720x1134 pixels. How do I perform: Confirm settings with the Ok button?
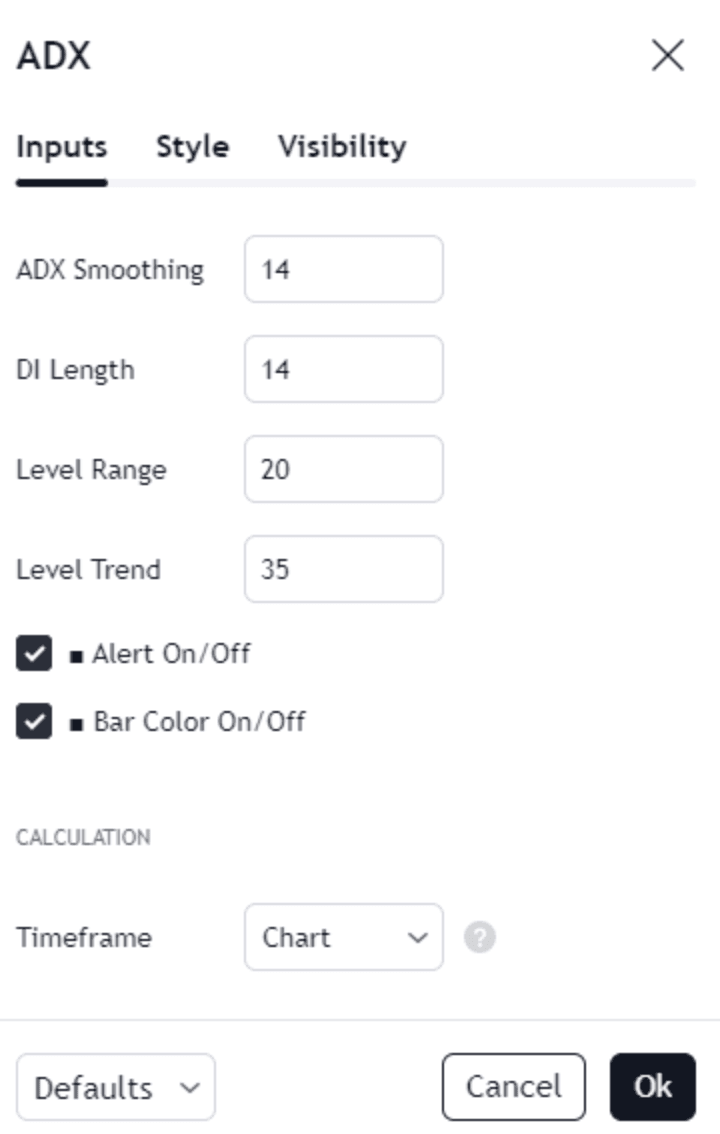pyautogui.click(x=652, y=1087)
